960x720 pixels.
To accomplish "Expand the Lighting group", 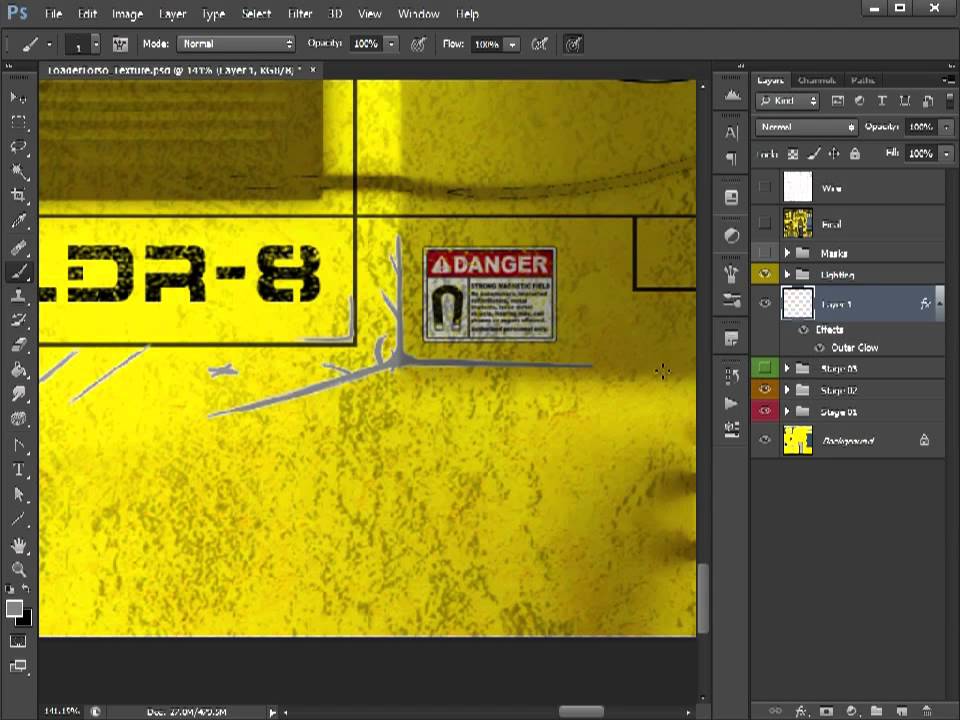I will pos(787,274).
